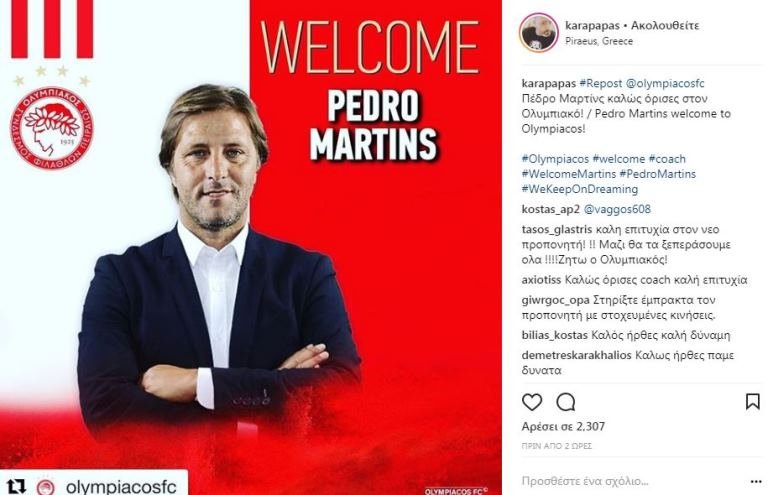This screenshot has height=495, width=768.
Task: Click the Olympiacos club crest logo
Action: 51,128
